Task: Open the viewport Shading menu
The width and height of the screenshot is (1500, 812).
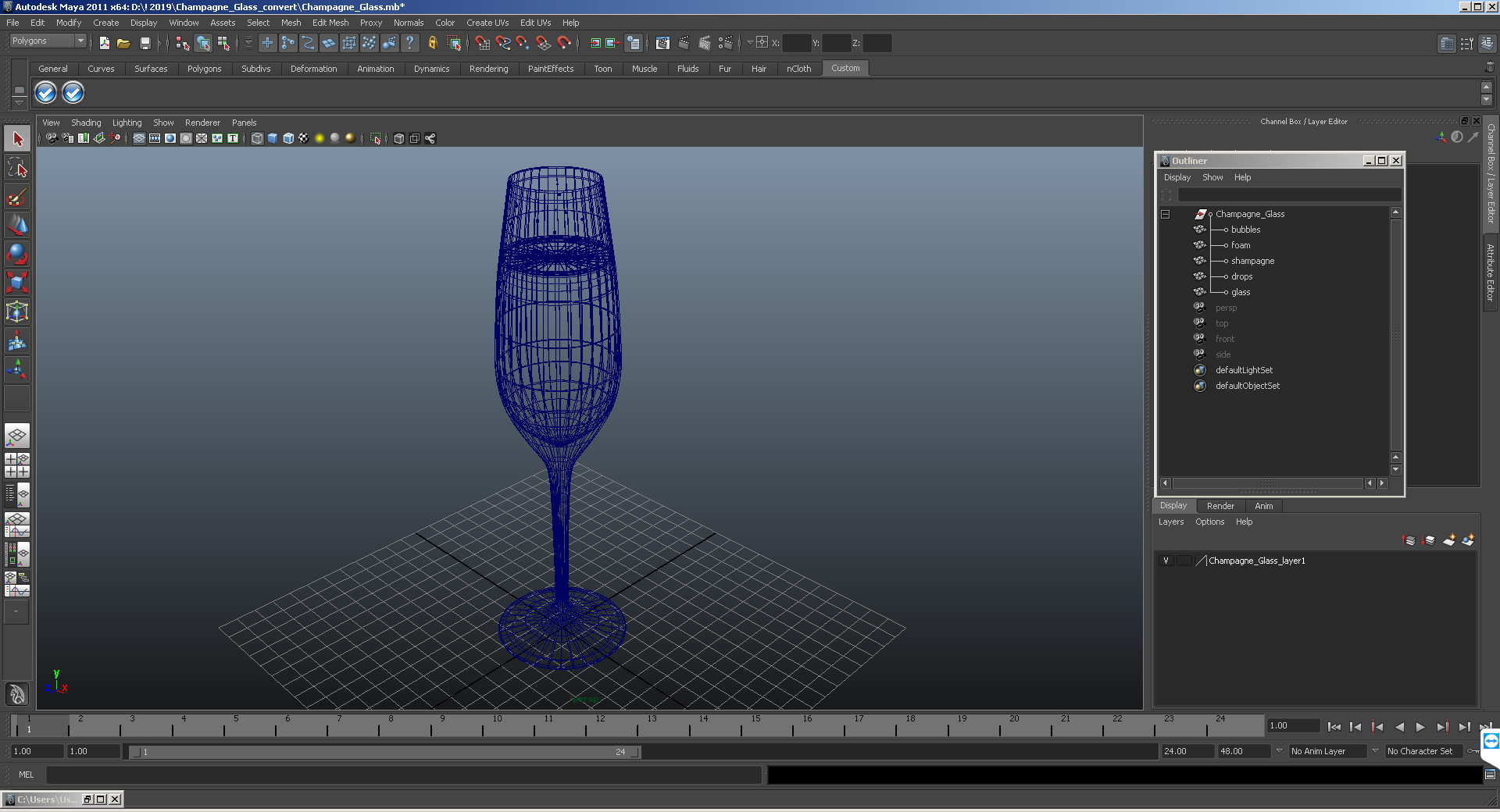Action: [x=86, y=123]
